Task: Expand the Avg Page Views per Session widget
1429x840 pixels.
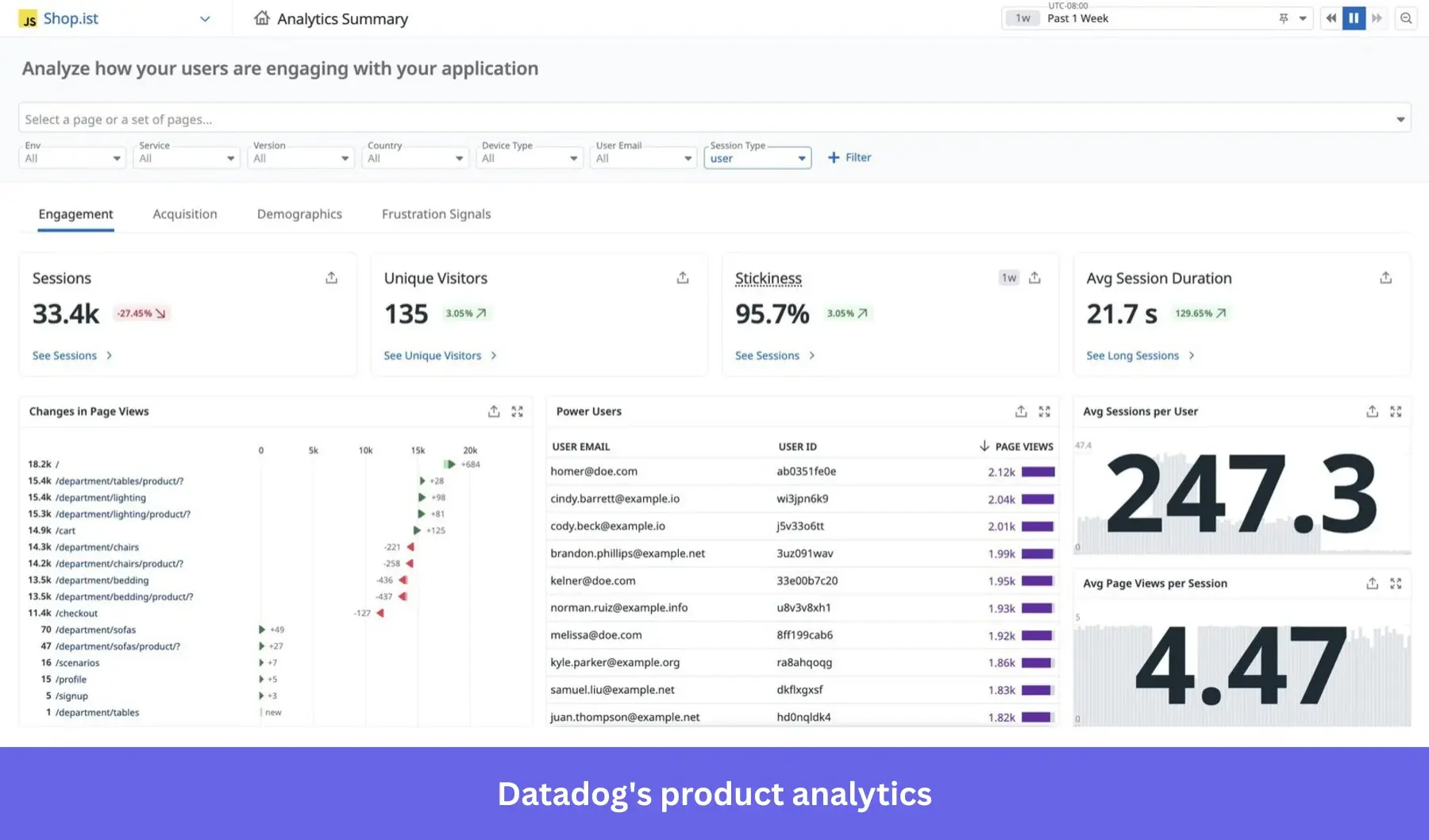Action: (x=1396, y=583)
